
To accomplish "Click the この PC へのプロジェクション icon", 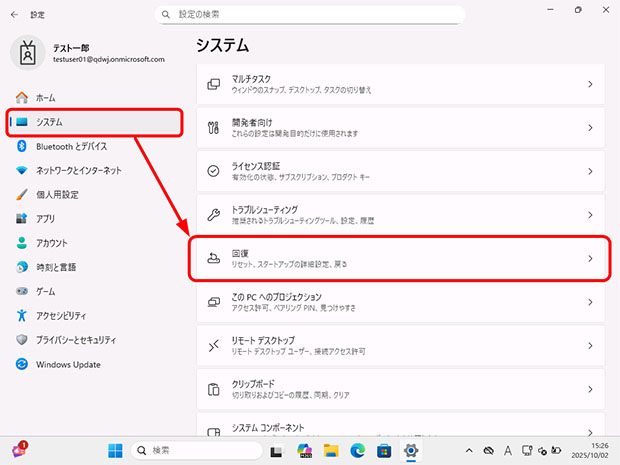I will coord(214,302).
